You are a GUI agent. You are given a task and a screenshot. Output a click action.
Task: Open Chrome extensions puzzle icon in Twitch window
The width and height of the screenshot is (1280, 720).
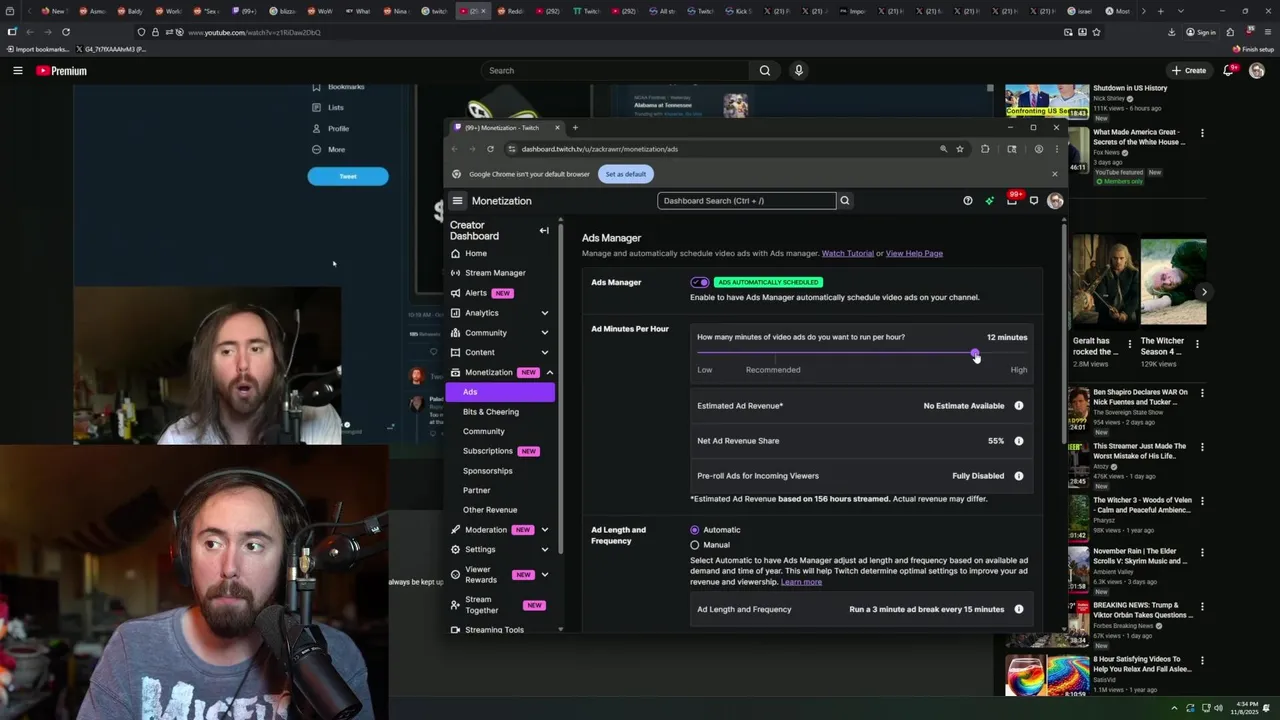tap(985, 149)
